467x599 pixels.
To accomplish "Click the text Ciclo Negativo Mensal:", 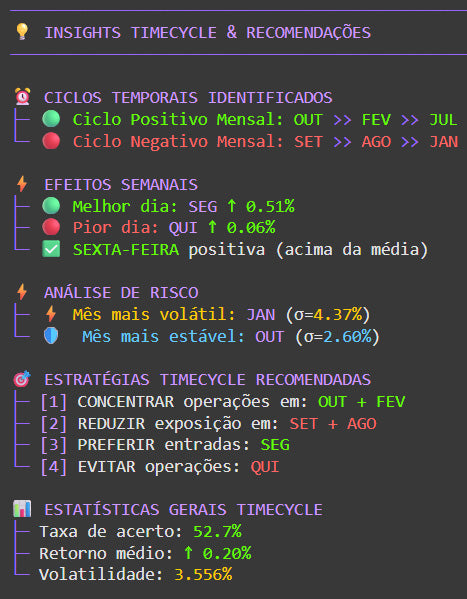I will click(x=178, y=142).
